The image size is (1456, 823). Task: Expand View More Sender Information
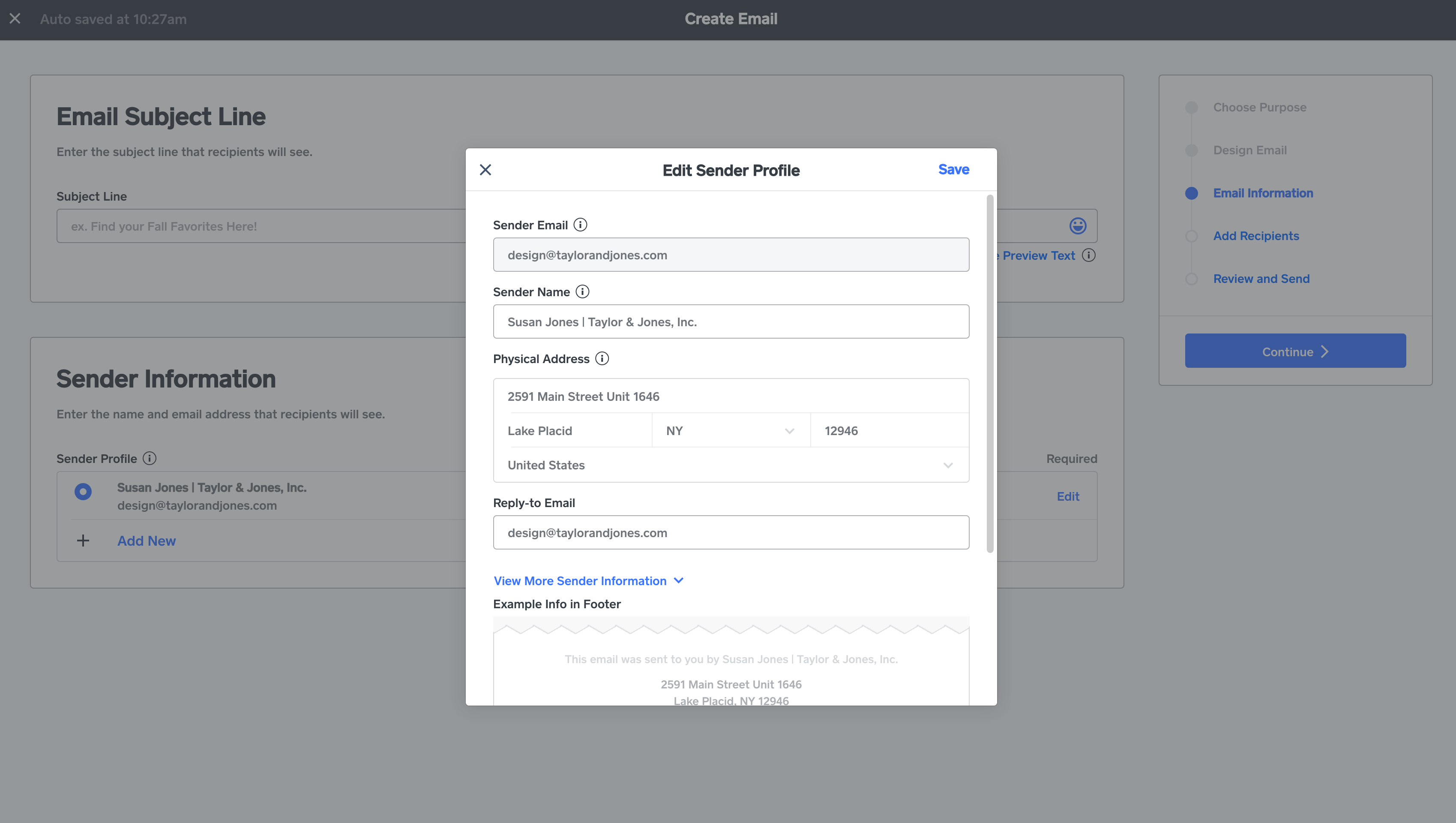588,581
